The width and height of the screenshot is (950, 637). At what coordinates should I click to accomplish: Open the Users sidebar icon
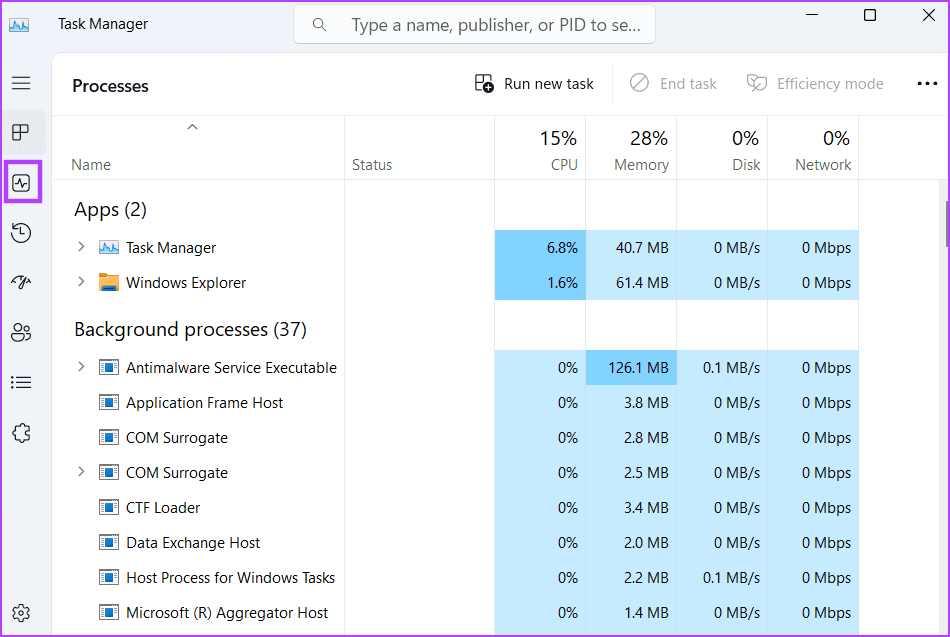pyautogui.click(x=21, y=332)
